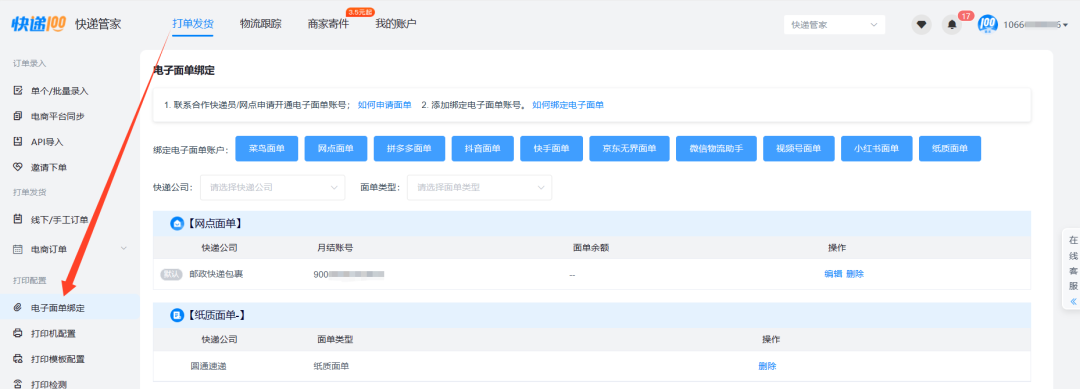Click the 打印模板配置 icon
Viewport: 1080px width, 389px height.
click(19, 359)
